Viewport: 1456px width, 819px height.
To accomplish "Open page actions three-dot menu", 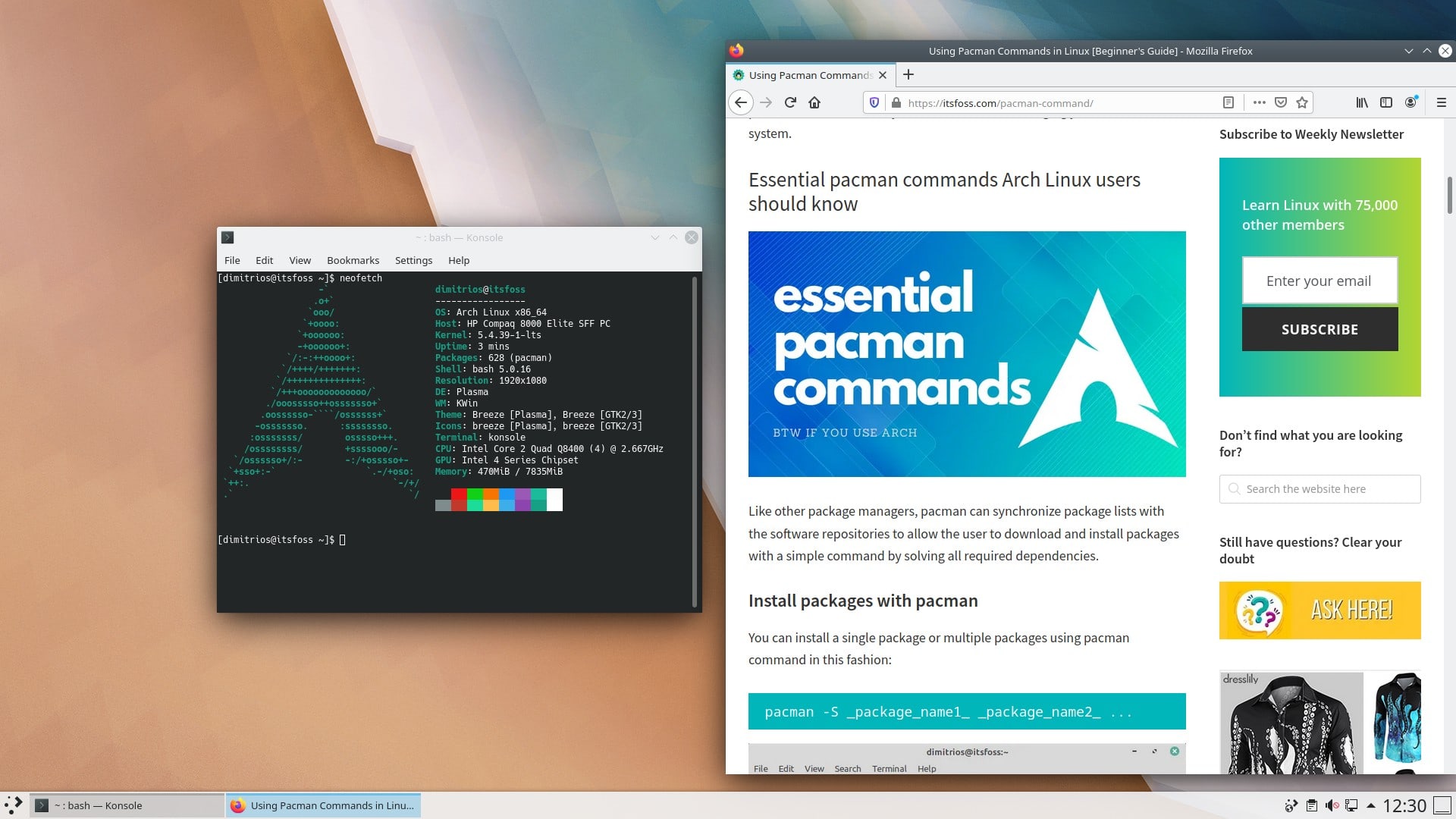I will 1260,102.
